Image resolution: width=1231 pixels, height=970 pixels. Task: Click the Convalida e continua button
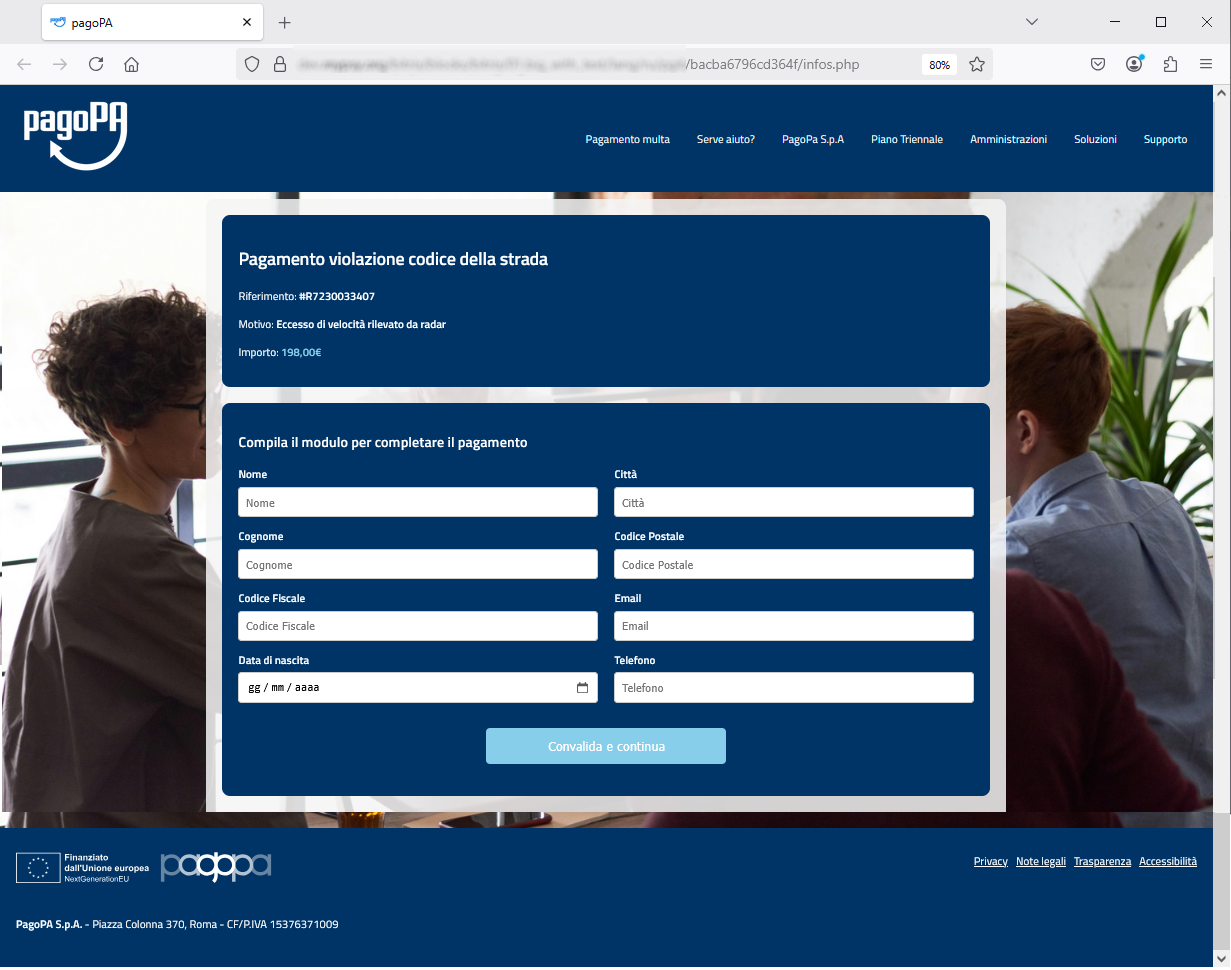pos(606,746)
